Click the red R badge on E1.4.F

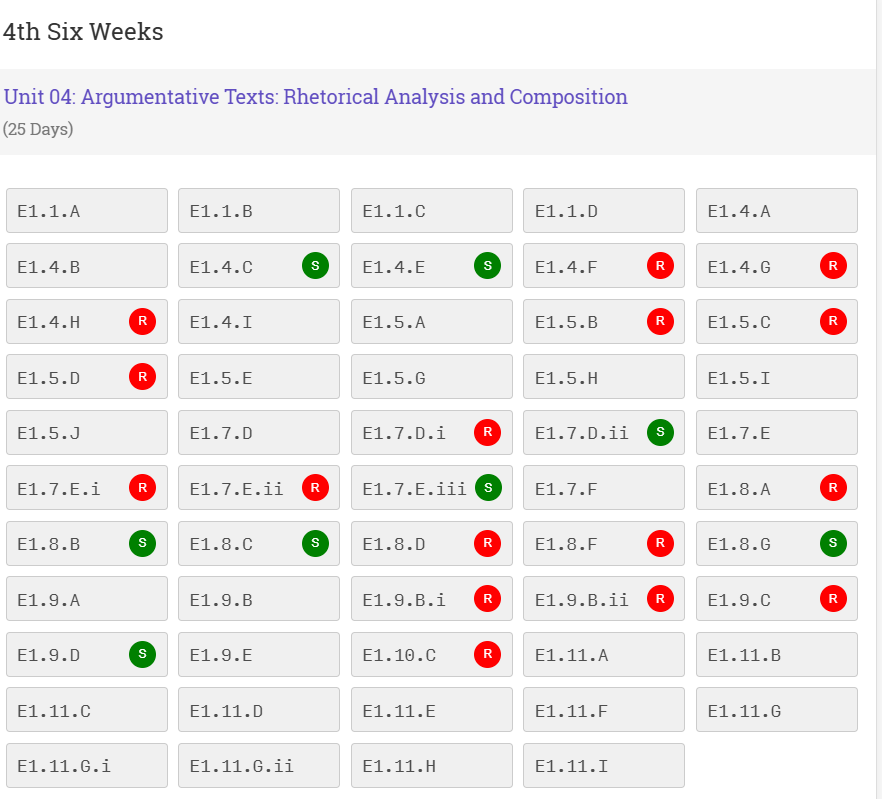pos(660,266)
